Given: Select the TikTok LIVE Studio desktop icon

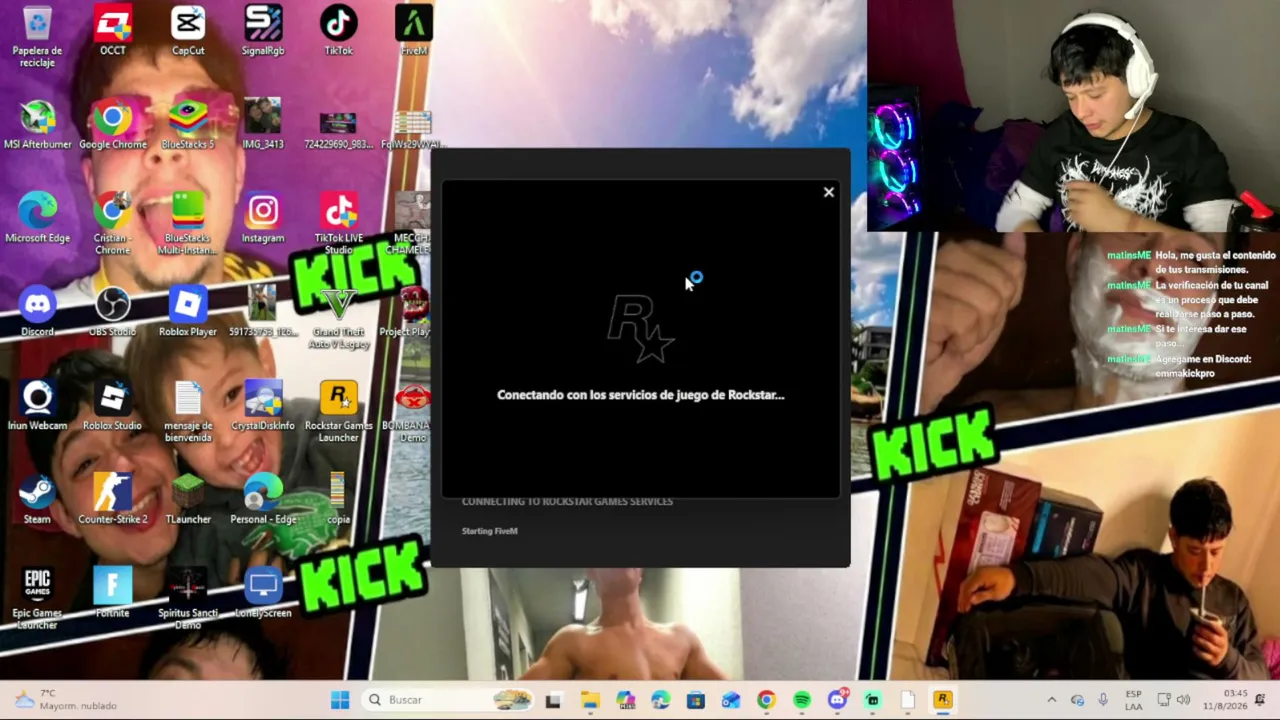Looking at the screenshot, I should coord(338,224).
